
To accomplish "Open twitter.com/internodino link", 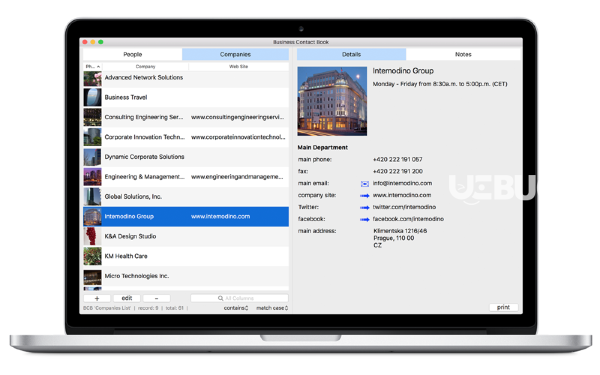I will pyautogui.click(x=404, y=207).
